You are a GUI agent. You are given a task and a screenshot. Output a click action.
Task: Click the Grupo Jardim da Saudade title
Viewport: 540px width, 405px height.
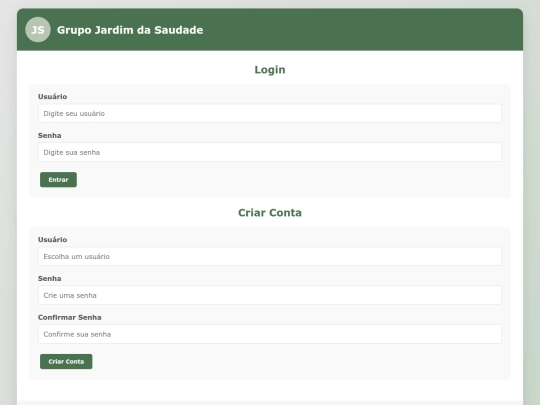pyautogui.click(x=130, y=30)
